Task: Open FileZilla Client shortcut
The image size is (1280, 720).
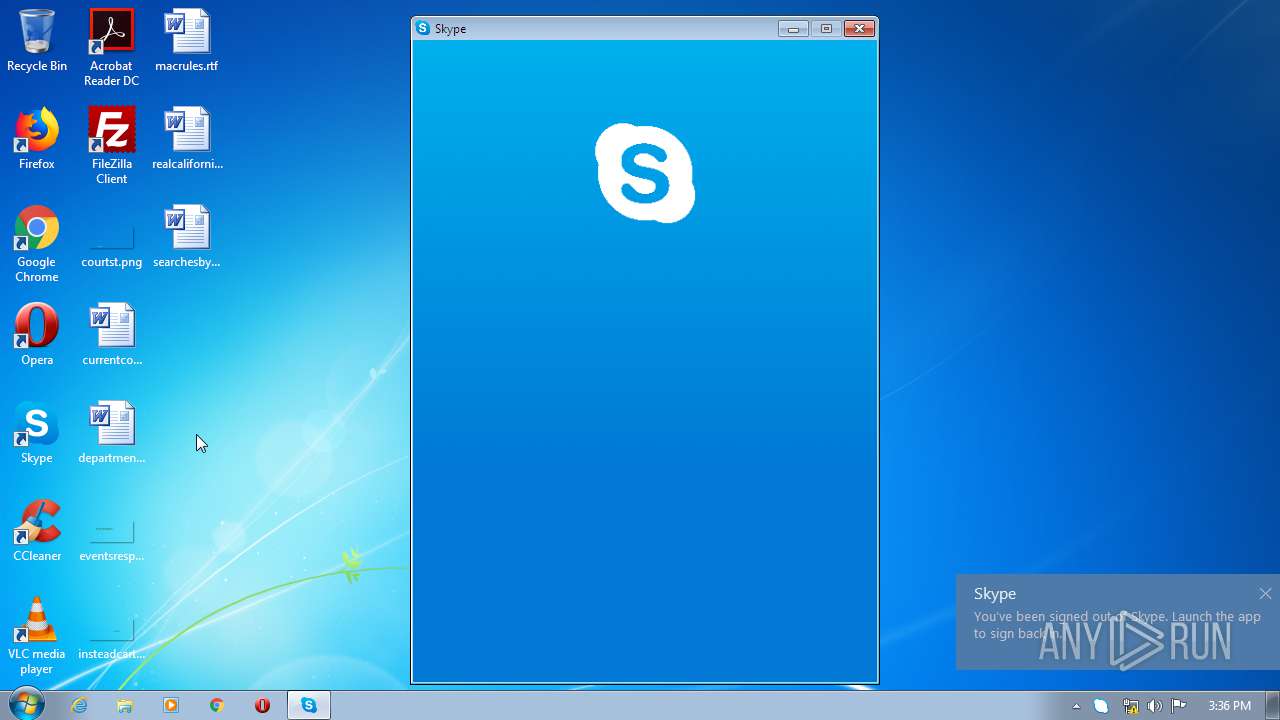Action: 111,145
